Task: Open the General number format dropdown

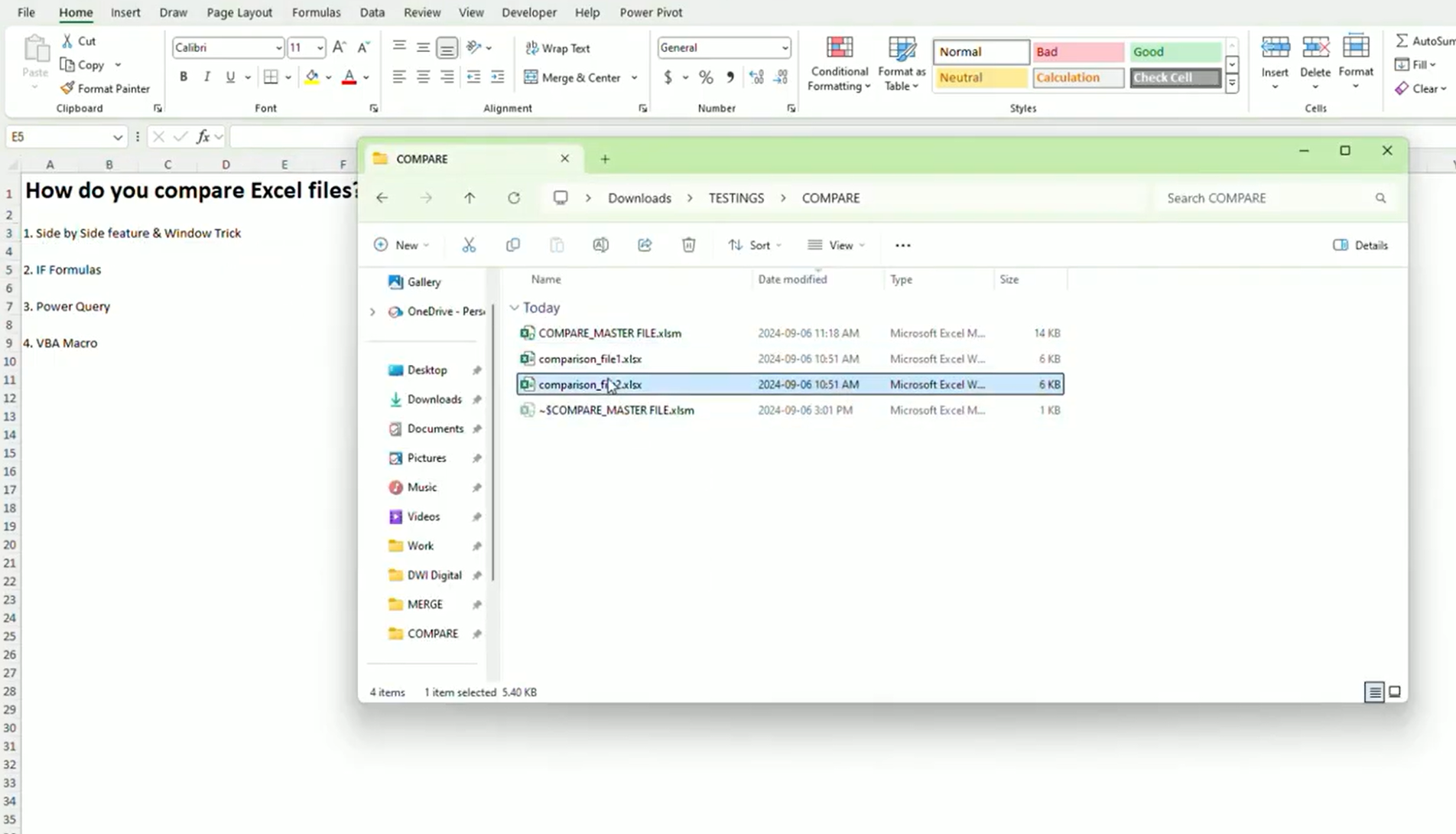Action: tap(785, 48)
